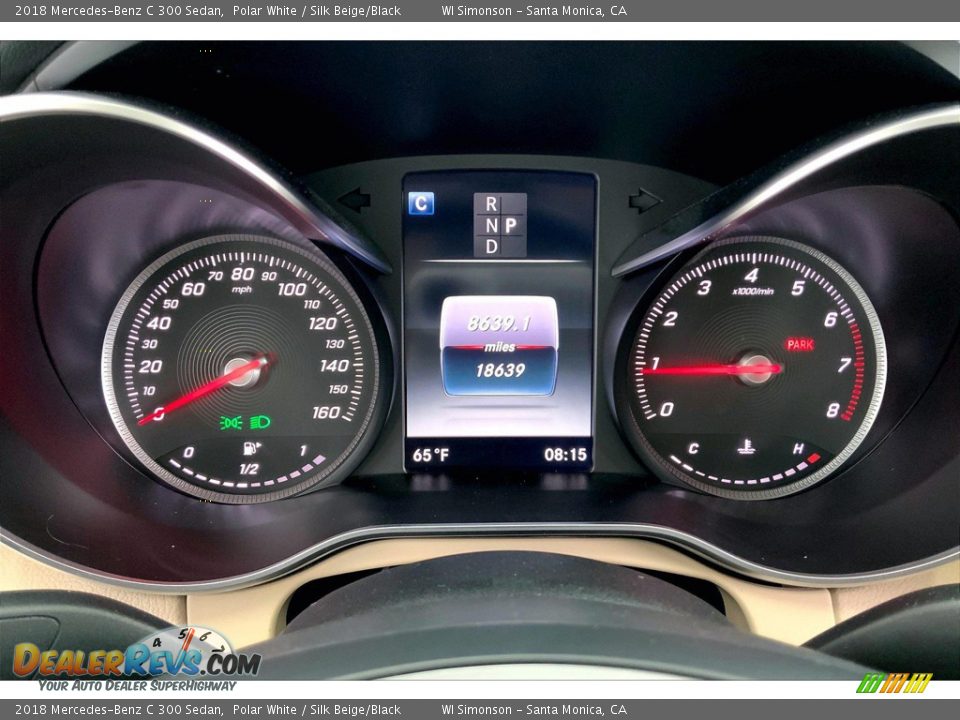Click the highlighted P gear in the selector display
960x720 pixels.
tap(511, 225)
